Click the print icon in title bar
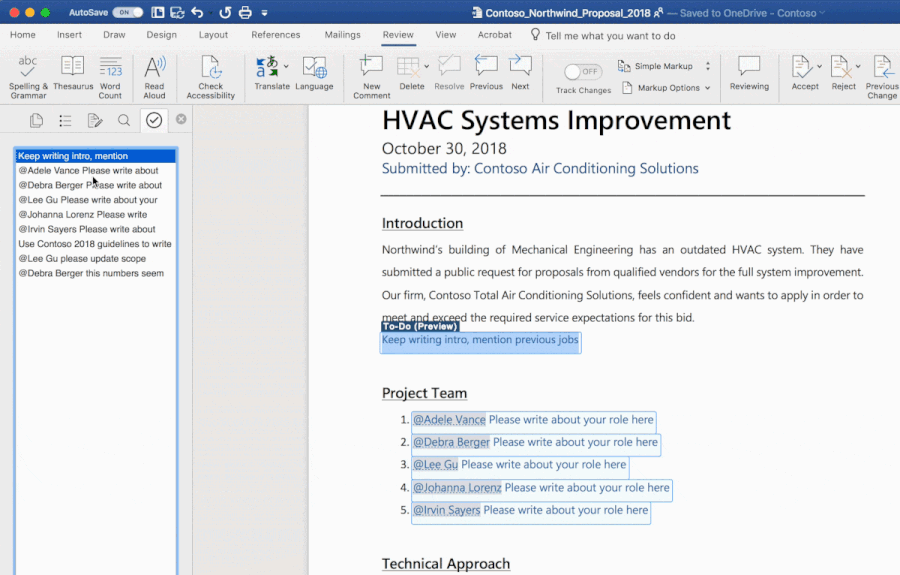Viewport: 900px width, 575px height. [245, 13]
